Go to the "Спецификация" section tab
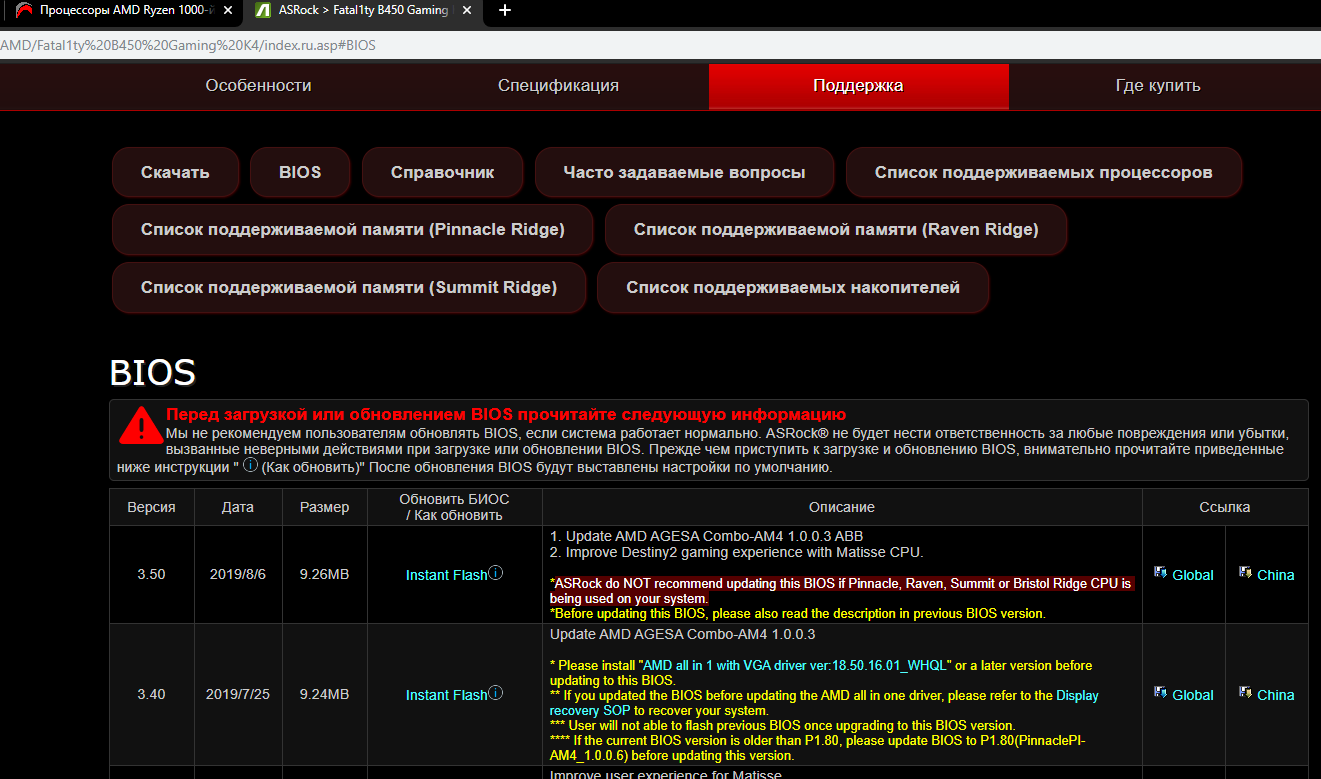This screenshot has height=779, width=1321. (558, 86)
